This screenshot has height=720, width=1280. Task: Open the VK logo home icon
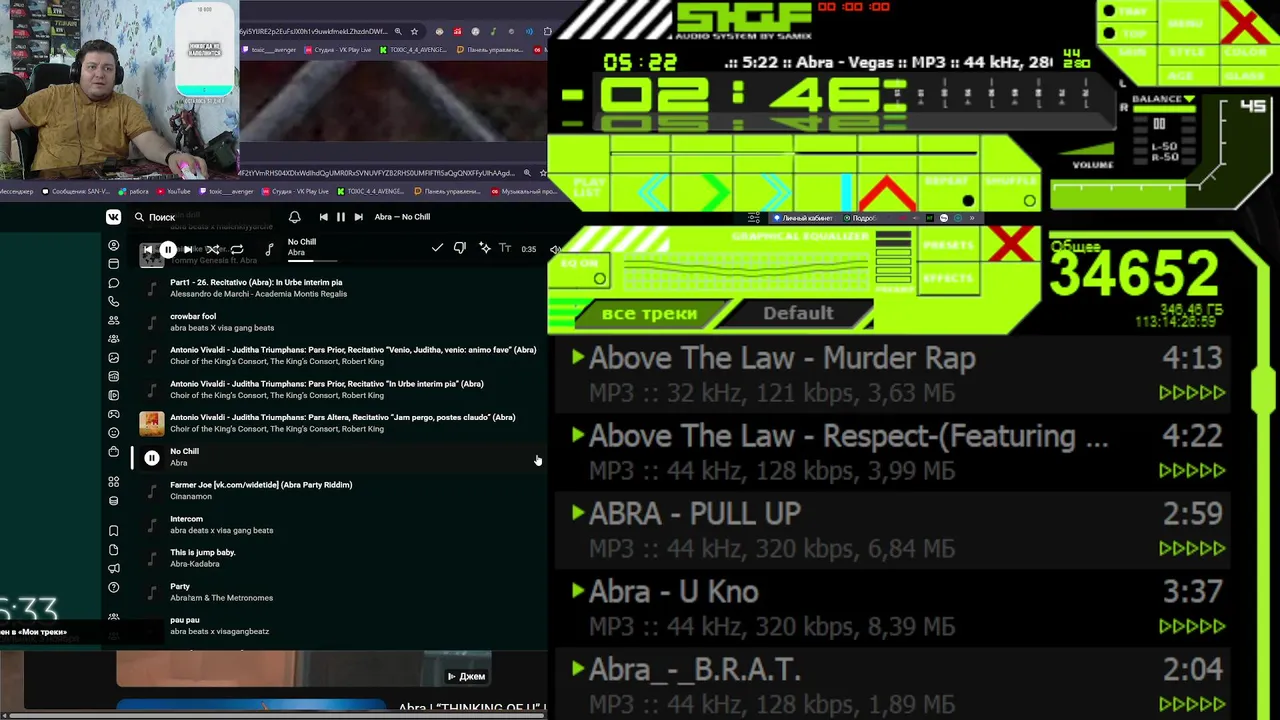(113, 217)
